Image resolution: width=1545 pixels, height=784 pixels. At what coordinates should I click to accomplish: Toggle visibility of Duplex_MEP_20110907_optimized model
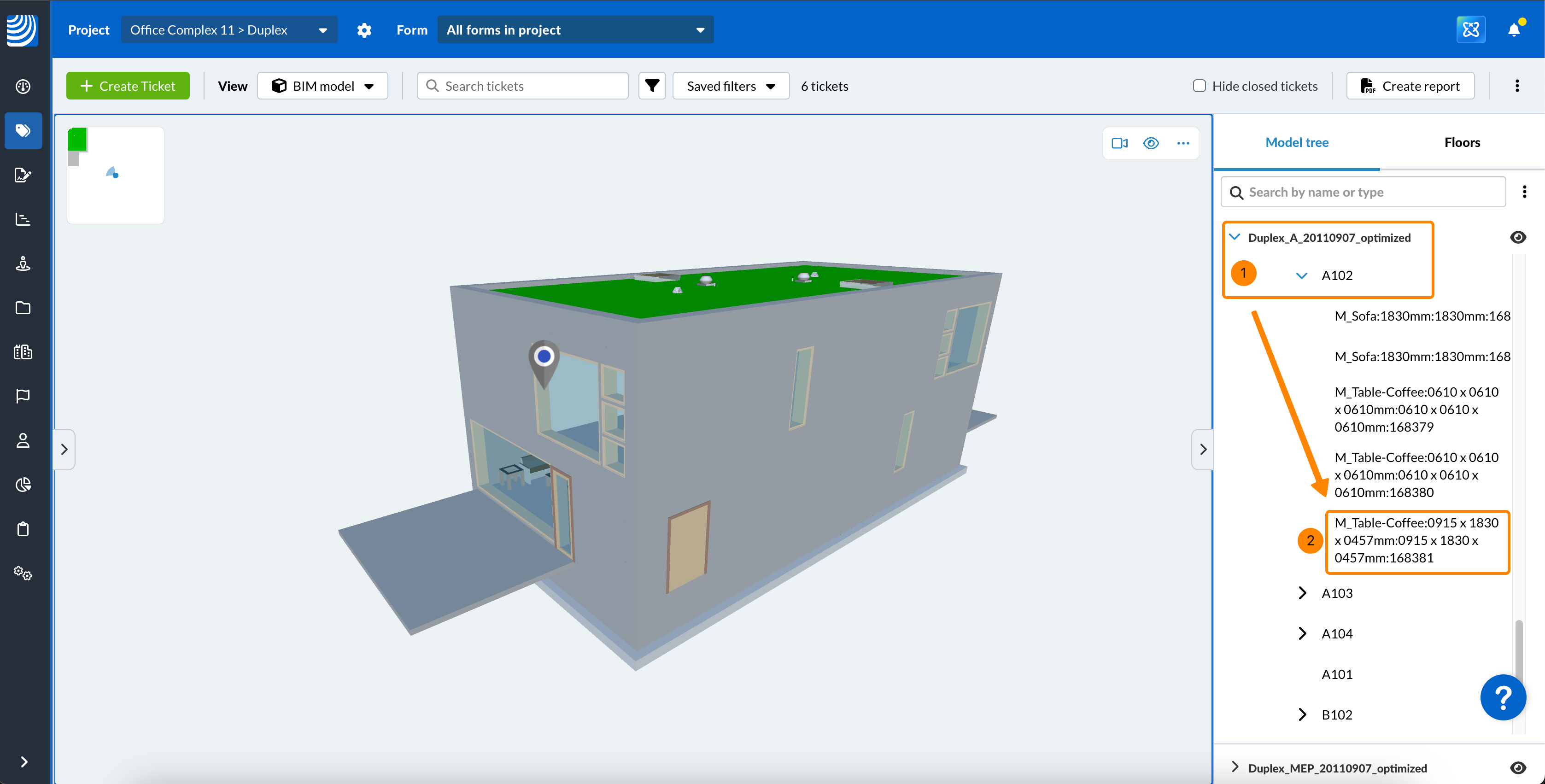point(1517,768)
